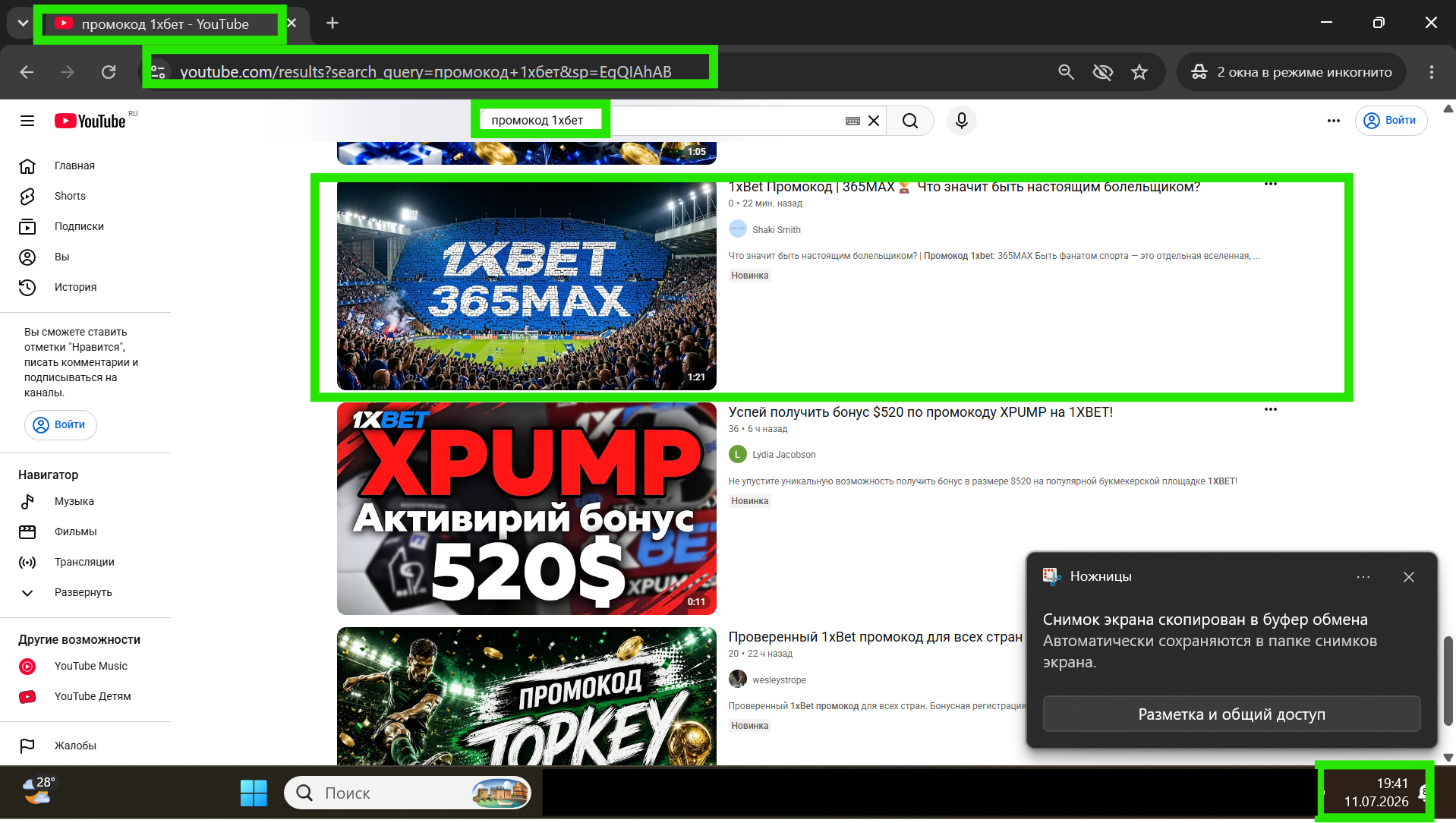Click Войти button in the top right

(x=1391, y=121)
